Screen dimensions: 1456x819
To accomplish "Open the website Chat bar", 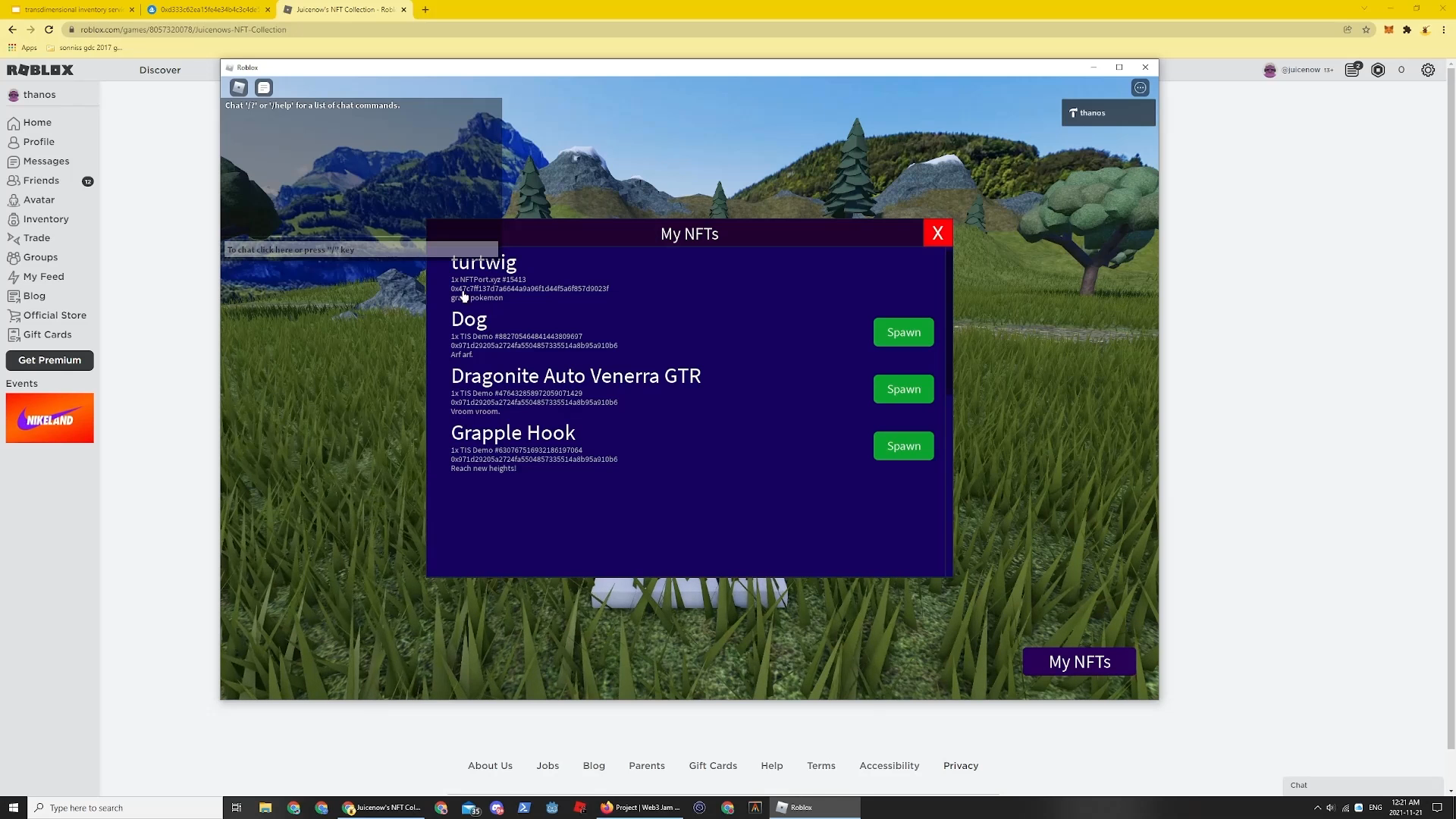I will click(1362, 785).
